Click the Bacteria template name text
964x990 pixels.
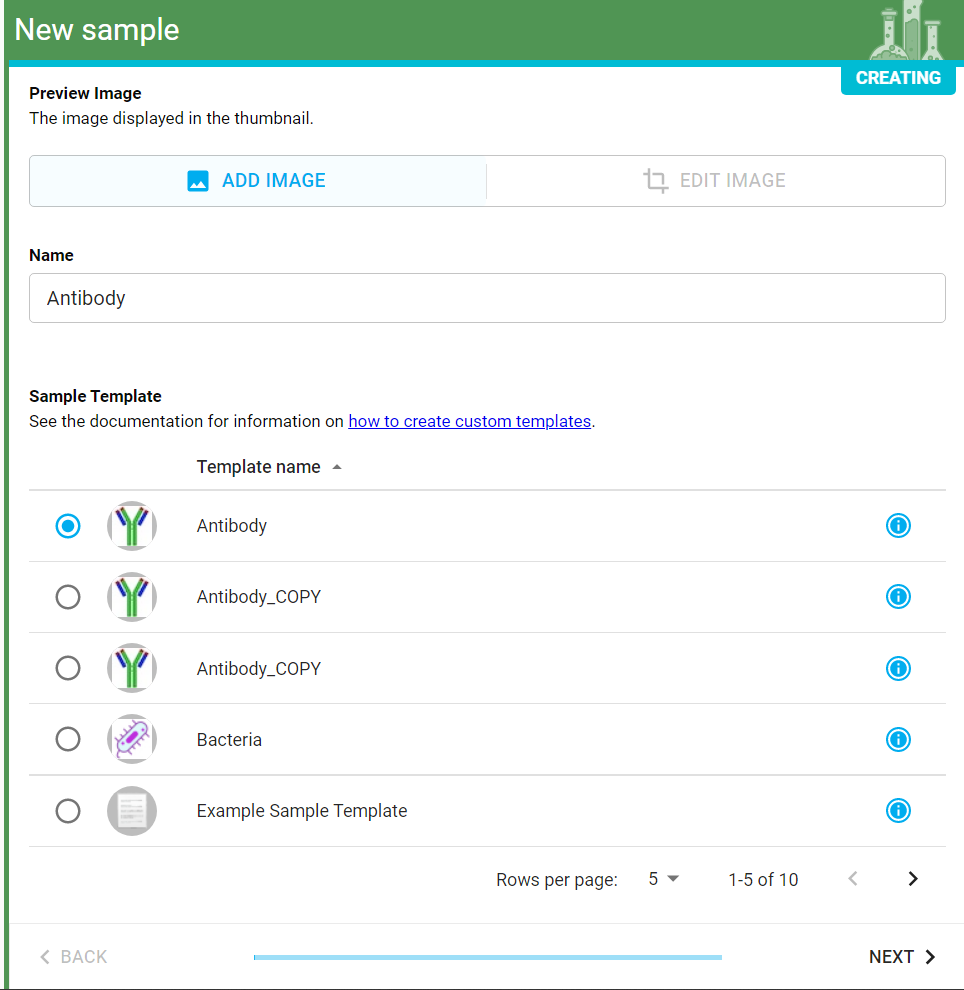point(229,739)
